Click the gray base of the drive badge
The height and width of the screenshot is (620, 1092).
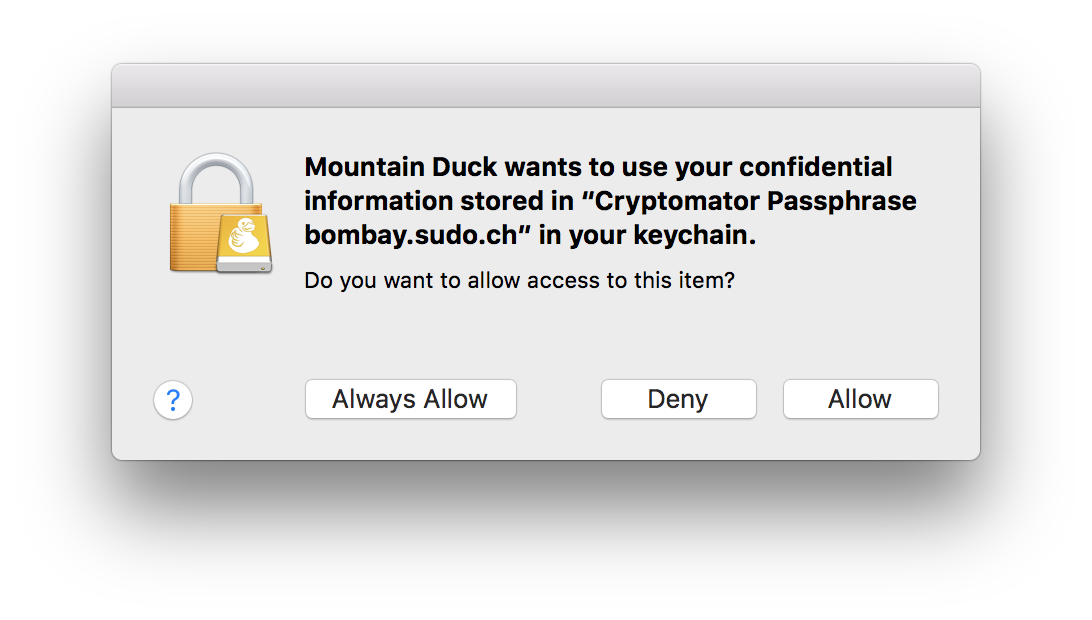[244, 267]
